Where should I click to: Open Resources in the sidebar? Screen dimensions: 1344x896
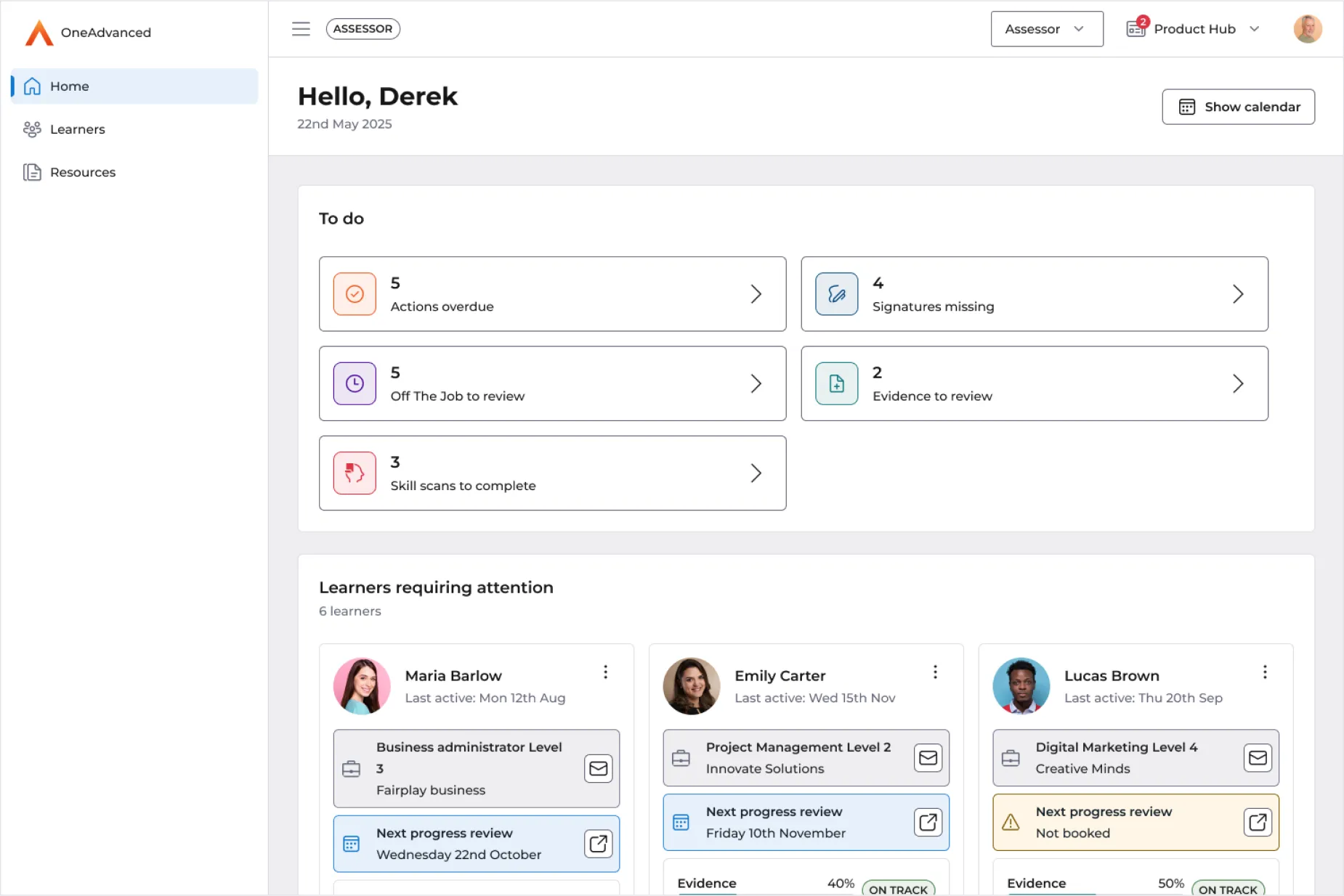tap(82, 172)
